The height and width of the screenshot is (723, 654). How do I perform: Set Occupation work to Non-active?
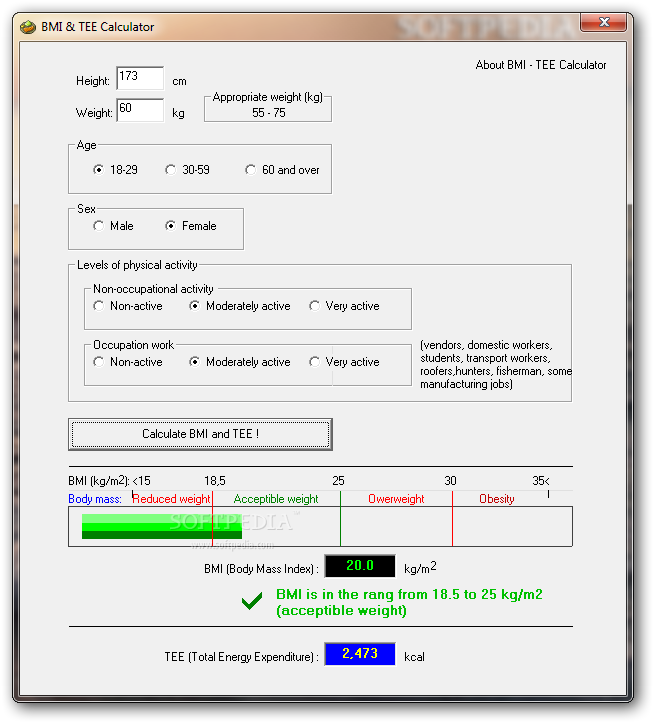(128, 362)
